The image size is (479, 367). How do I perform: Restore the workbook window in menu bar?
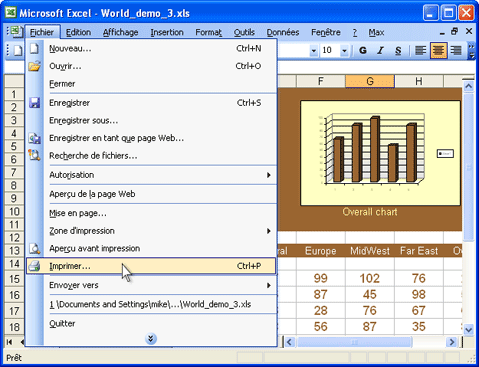pos(454,32)
